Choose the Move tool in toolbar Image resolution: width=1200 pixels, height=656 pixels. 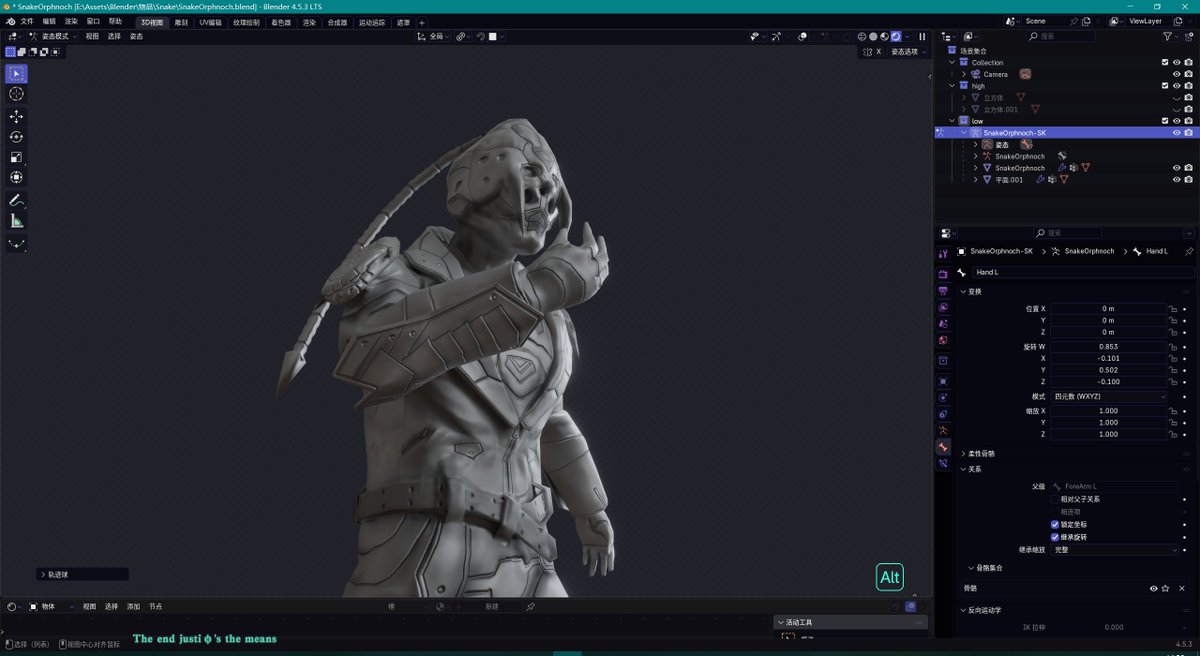pos(16,116)
